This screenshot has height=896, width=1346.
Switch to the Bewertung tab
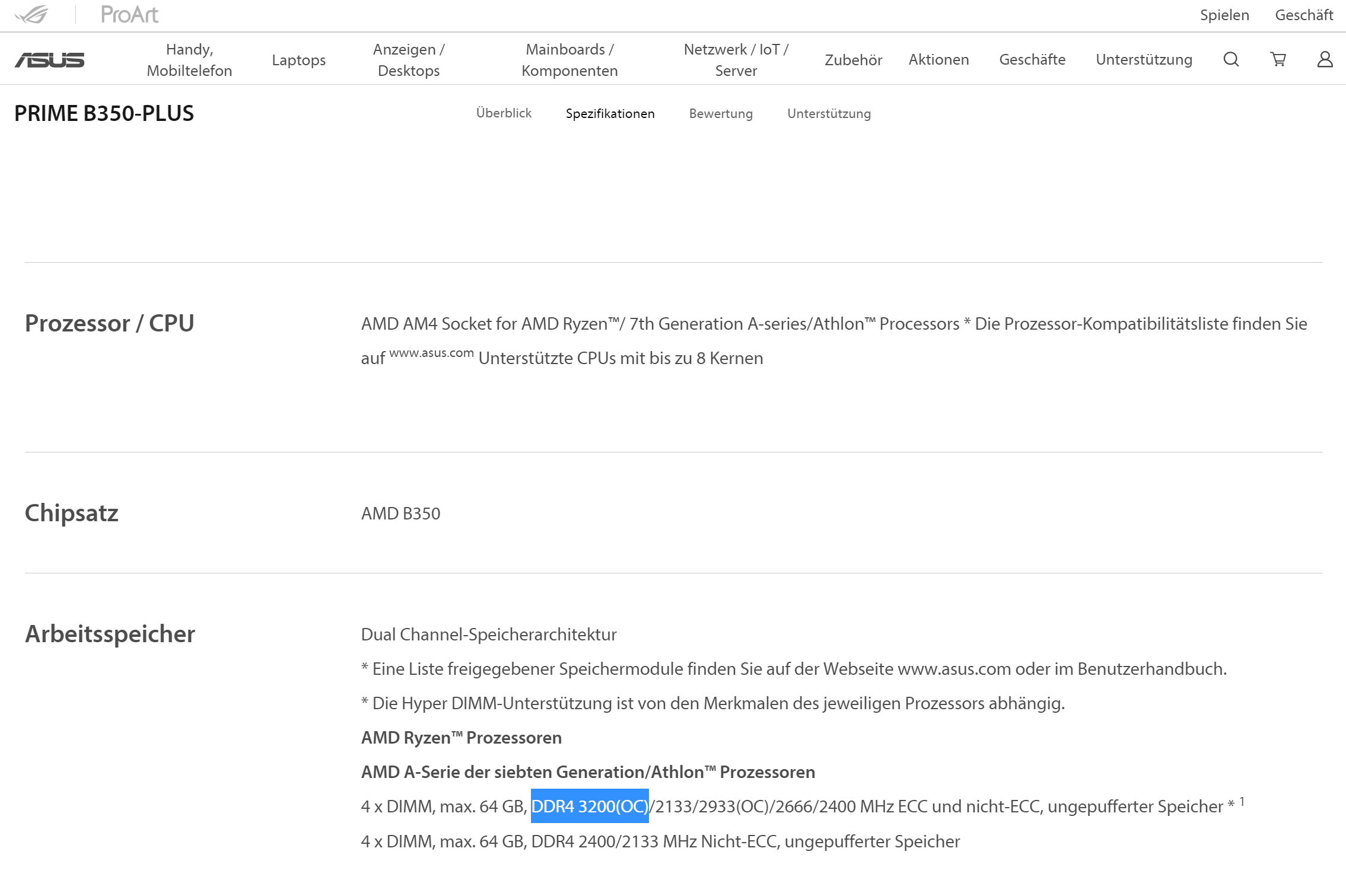pos(721,113)
